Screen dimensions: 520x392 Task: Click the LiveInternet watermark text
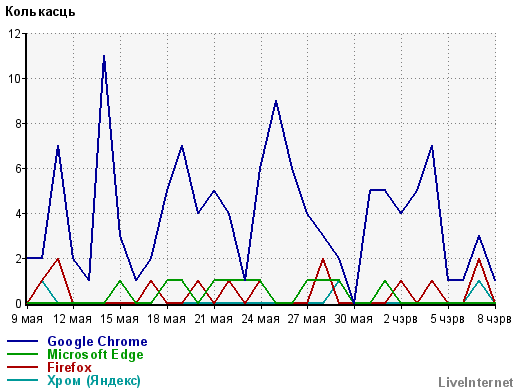476,383
